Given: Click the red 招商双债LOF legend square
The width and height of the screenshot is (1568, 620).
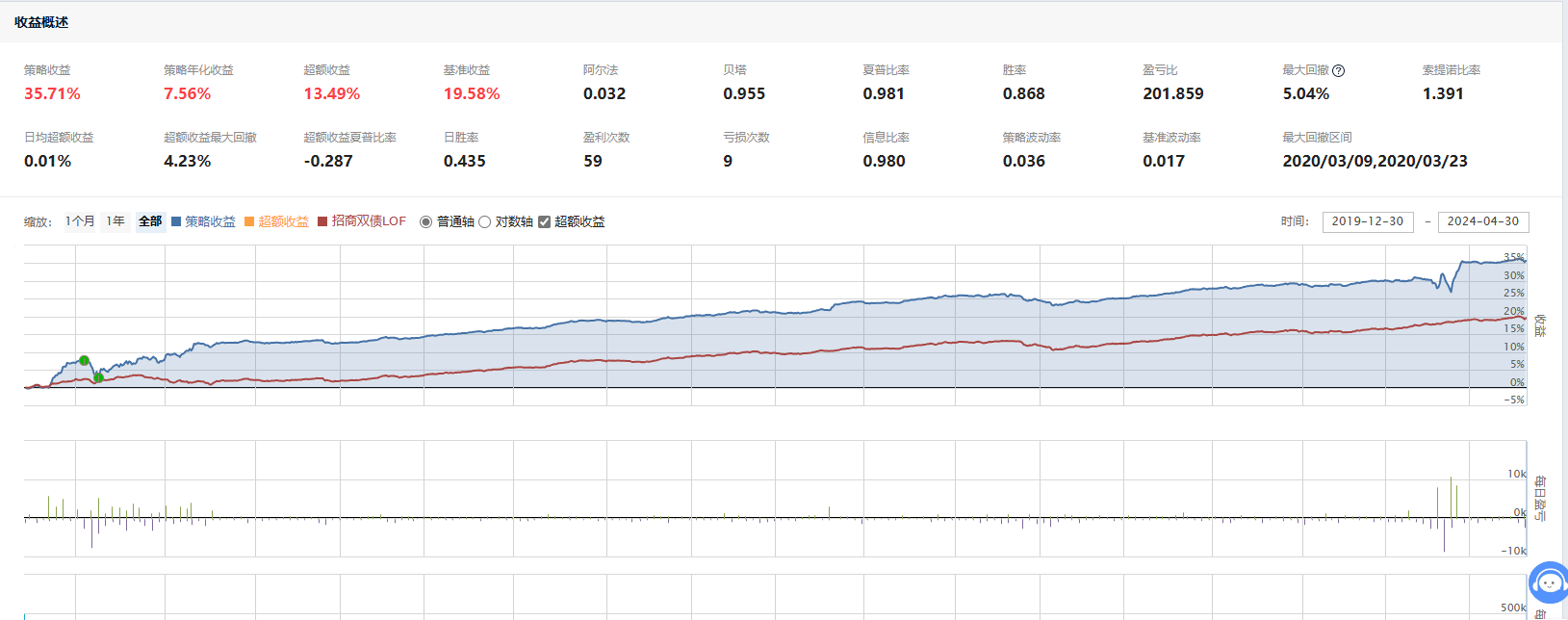Looking at the screenshot, I should (322, 221).
